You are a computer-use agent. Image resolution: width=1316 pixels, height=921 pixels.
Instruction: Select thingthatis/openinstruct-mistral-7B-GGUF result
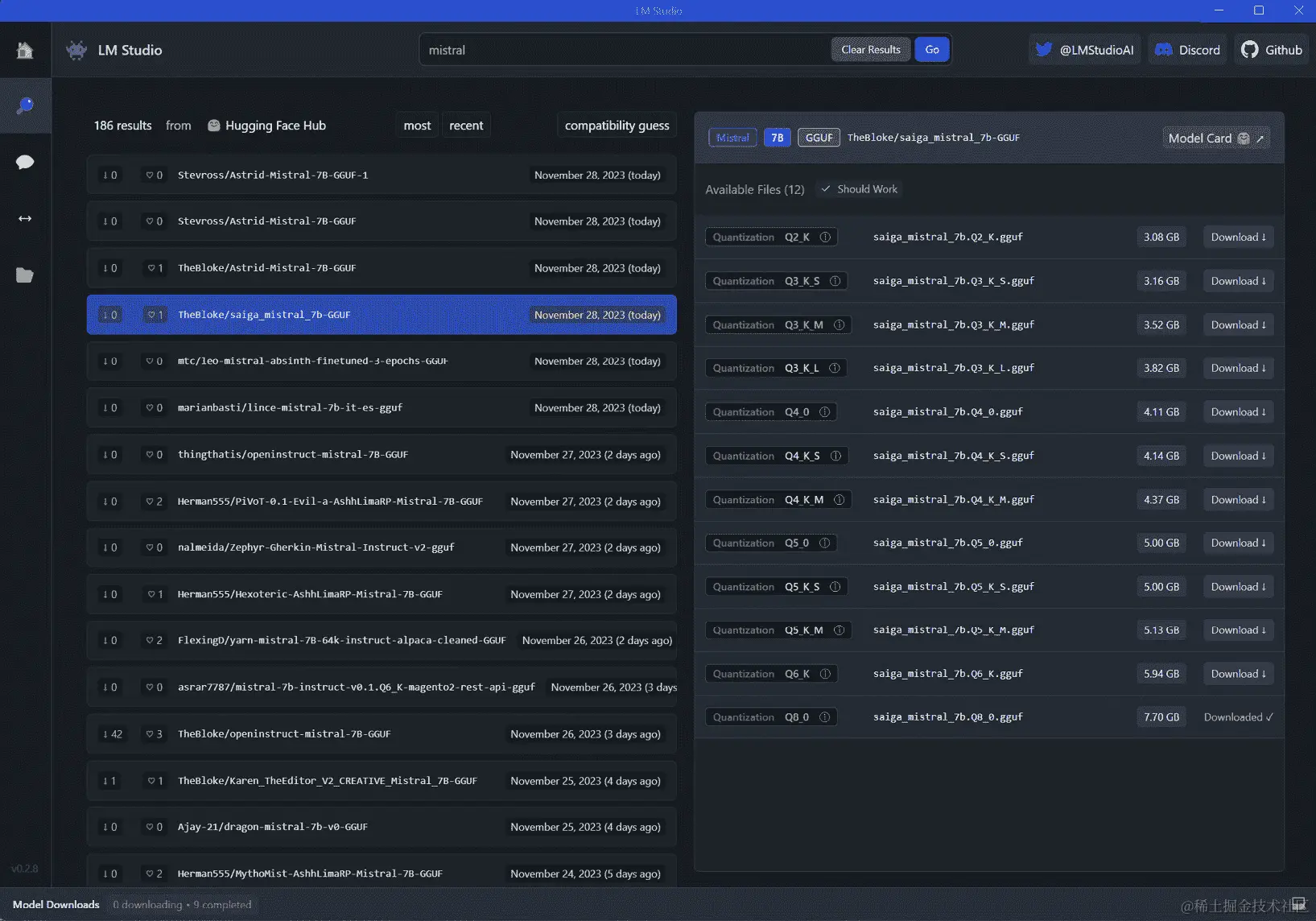(382, 455)
